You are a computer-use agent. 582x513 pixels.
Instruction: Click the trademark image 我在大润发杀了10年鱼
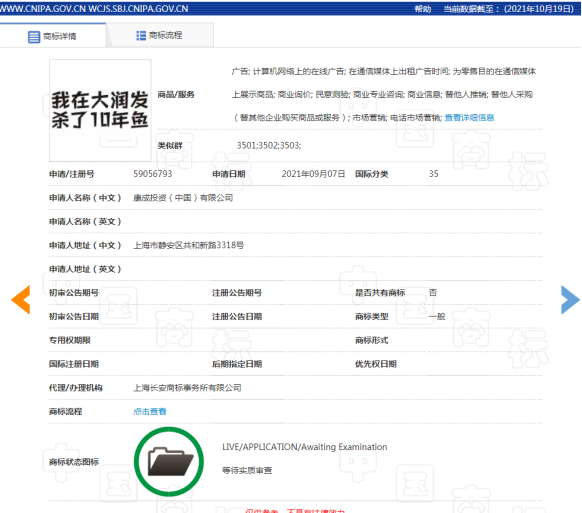(x=100, y=110)
